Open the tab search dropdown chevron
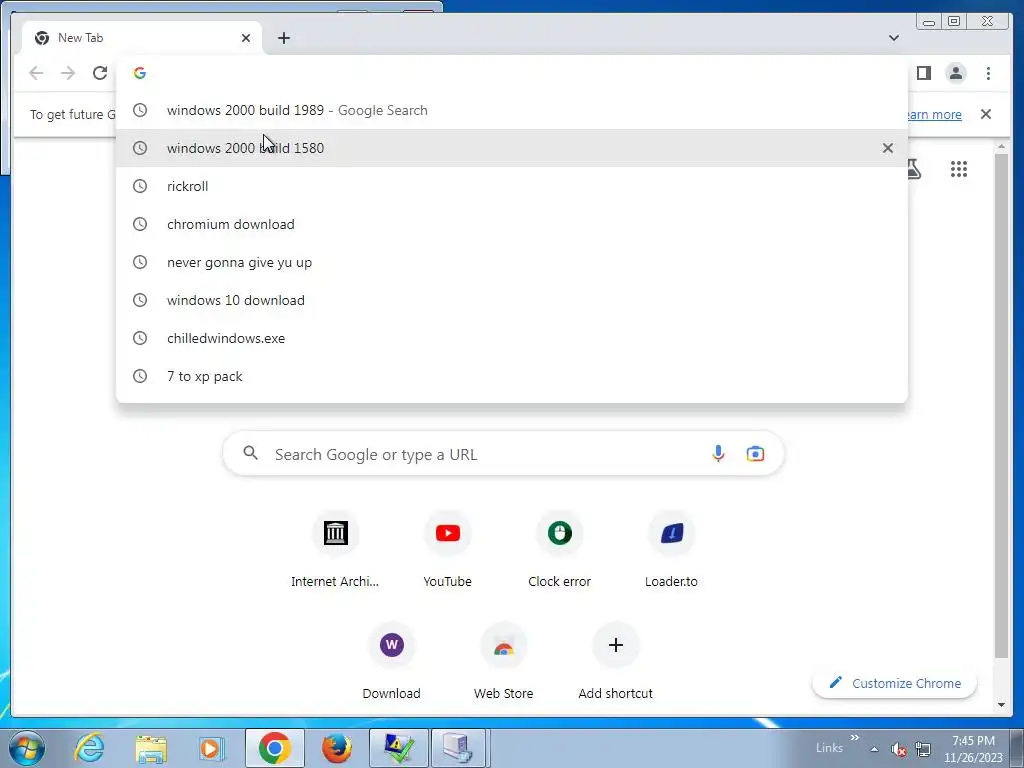The height and width of the screenshot is (768, 1024). click(893, 38)
